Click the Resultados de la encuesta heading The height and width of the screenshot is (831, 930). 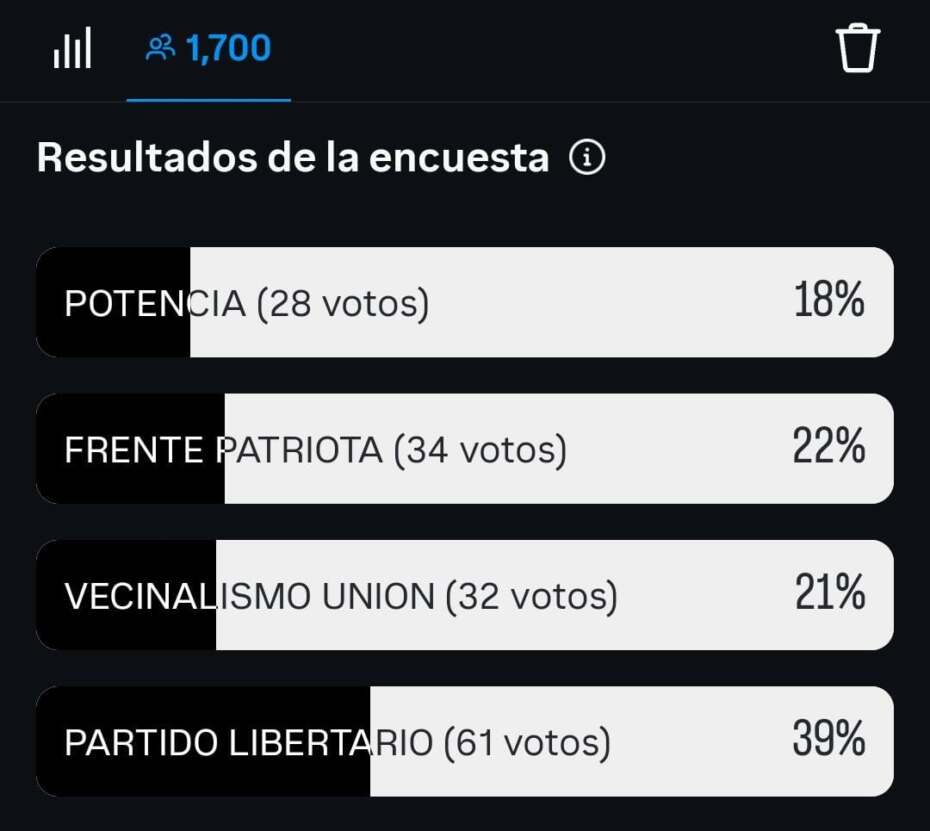[x=293, y=158]
